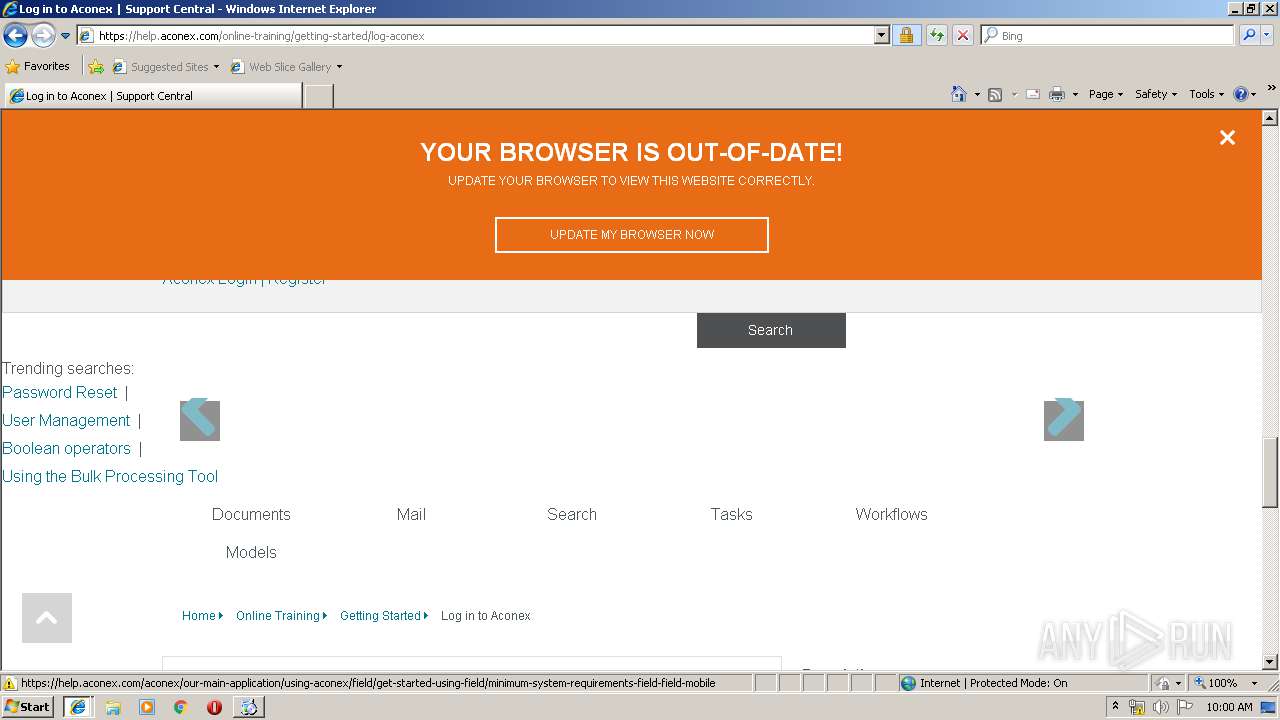Screen dimensions: 1280x720
Task: Click the carousel previous arrow
Action: click(200, 420)
